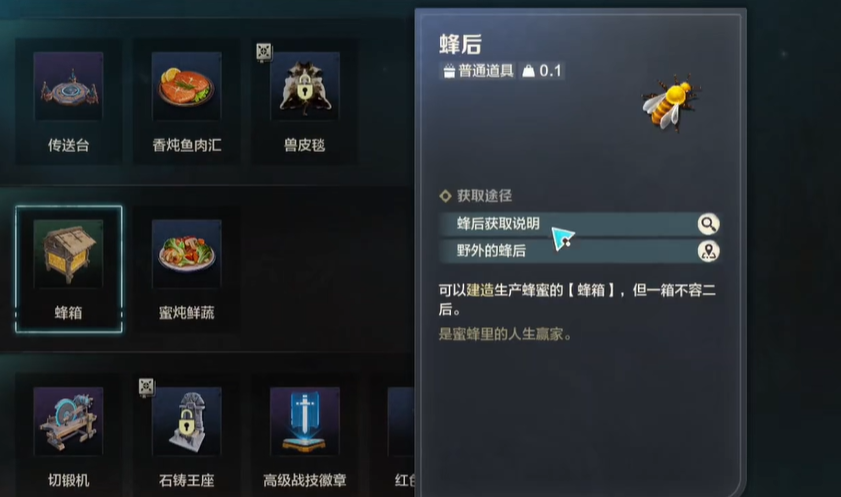The height and width of the screenshot is (497, 841).
Task: Click the queen bee image in detail panel
Action: pos(670,103)
